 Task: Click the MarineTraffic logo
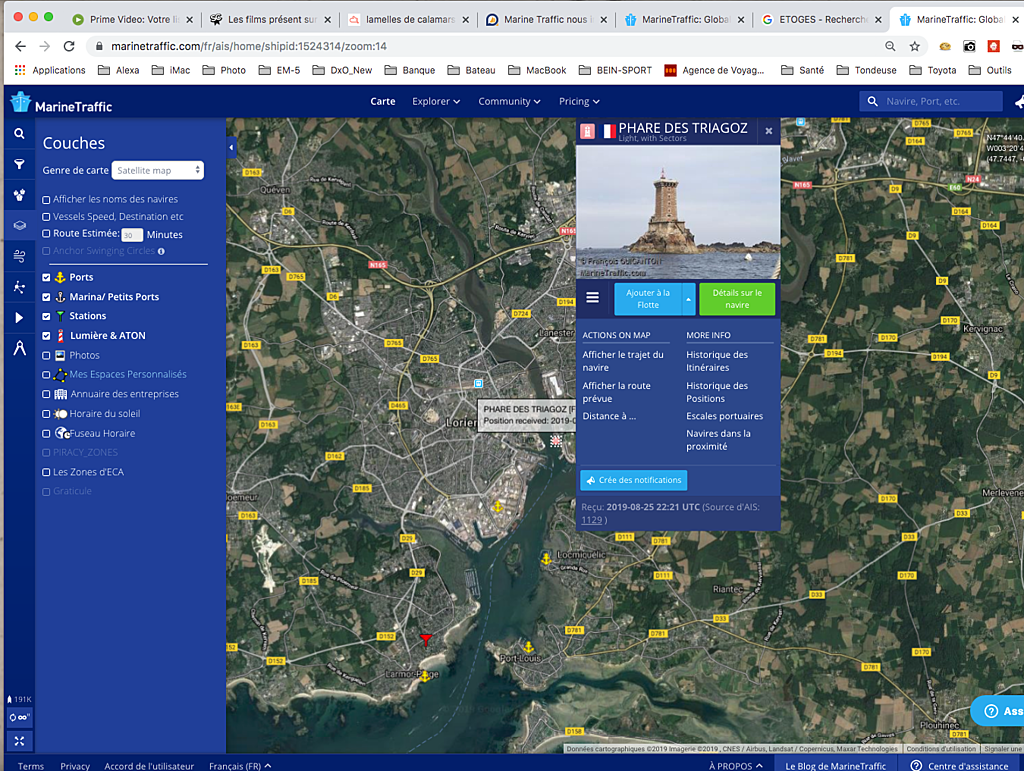click(x=61, y=103)
